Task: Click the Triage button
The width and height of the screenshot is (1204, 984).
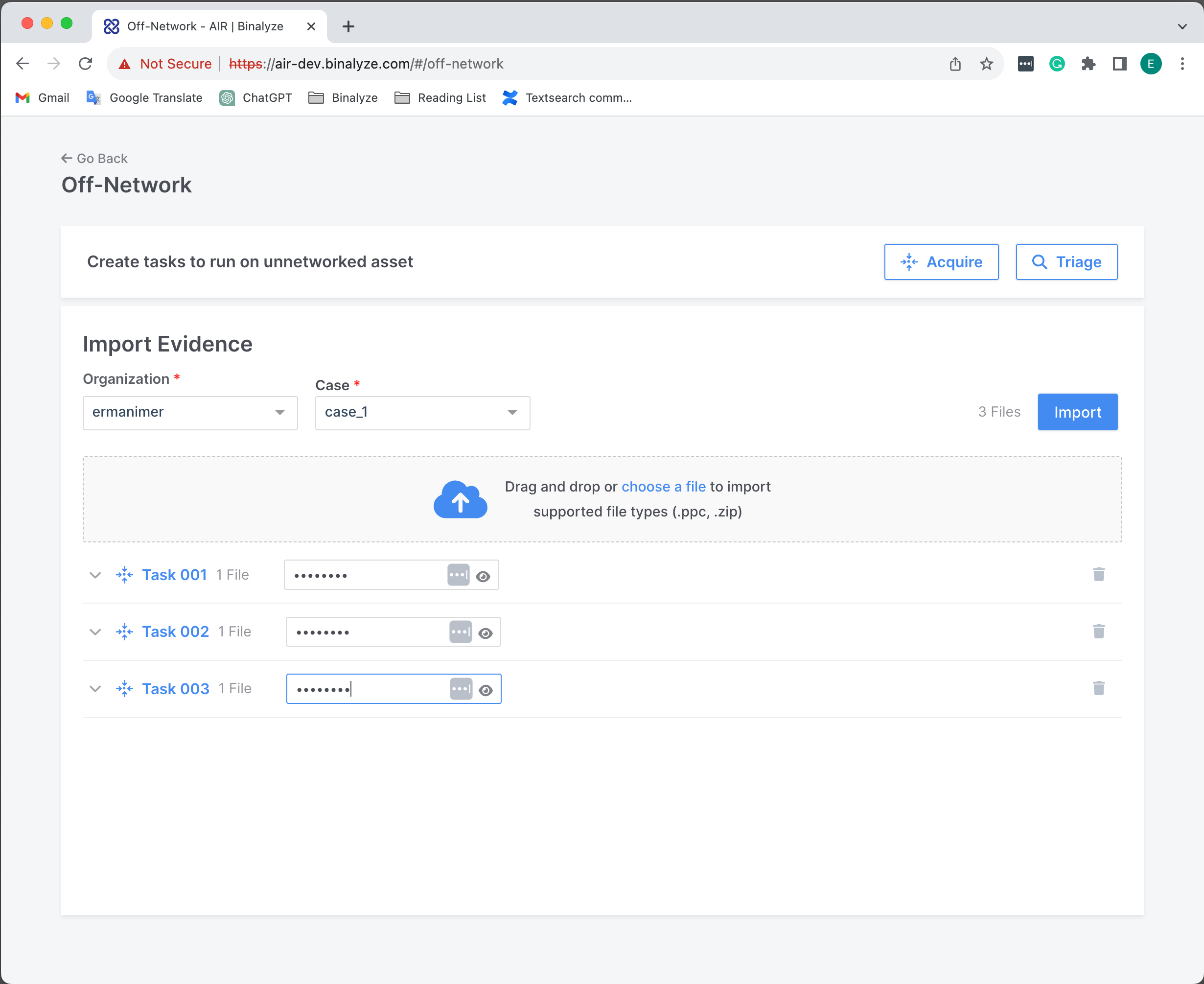Action: click(x=1066, y=262)
